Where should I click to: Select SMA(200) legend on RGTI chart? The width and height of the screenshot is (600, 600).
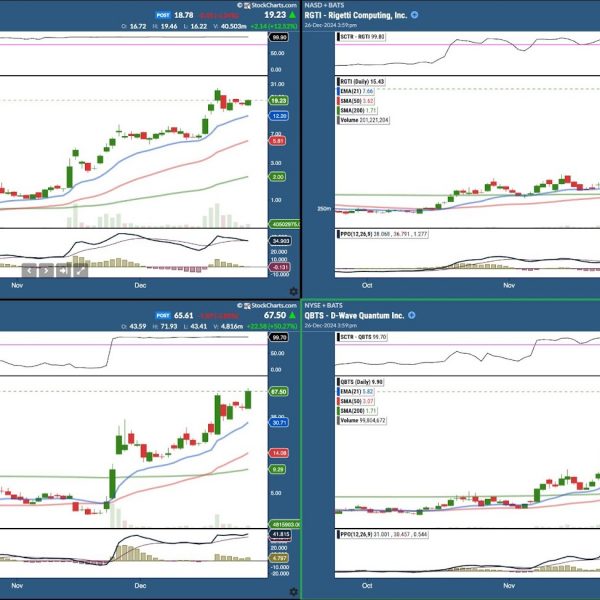tap(357, 110)
